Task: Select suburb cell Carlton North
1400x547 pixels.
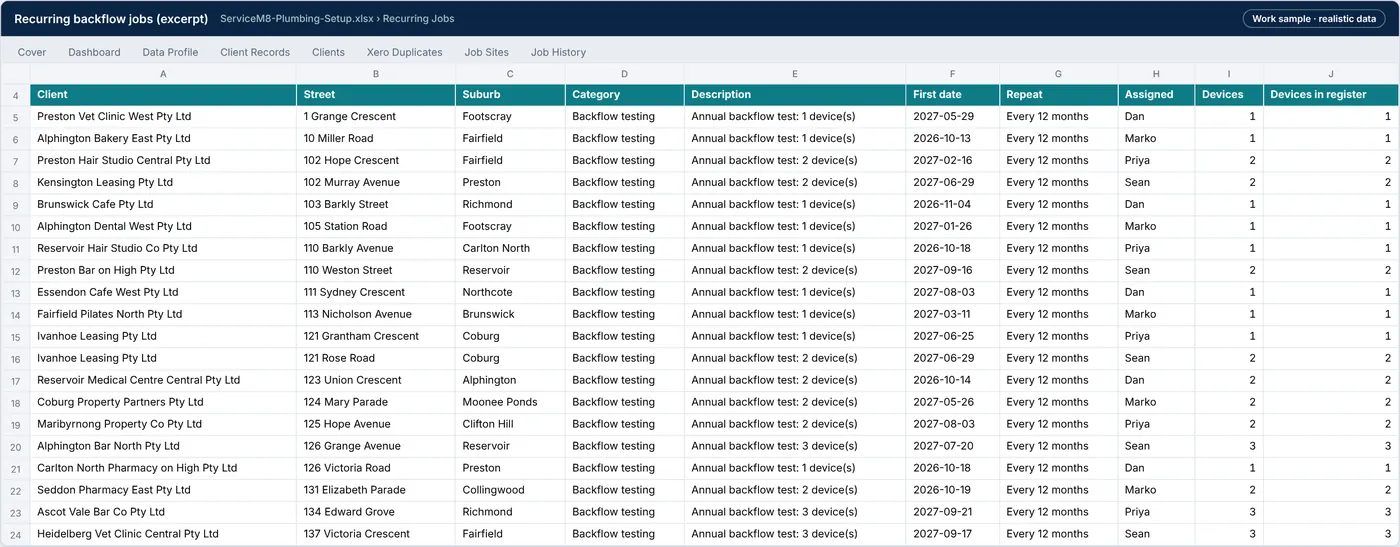Action: click(x=510, y=249)
